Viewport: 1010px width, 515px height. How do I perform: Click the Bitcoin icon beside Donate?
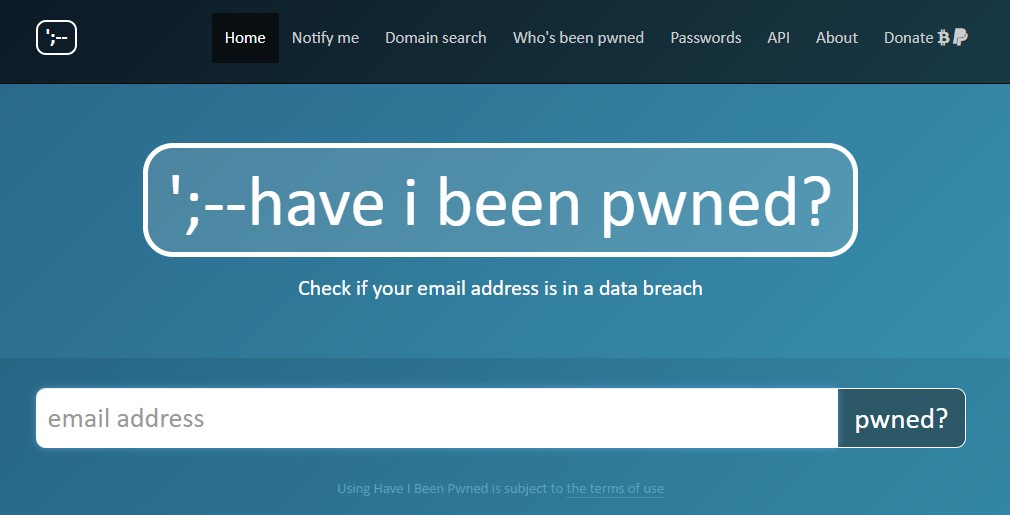[x=944, y=37]
